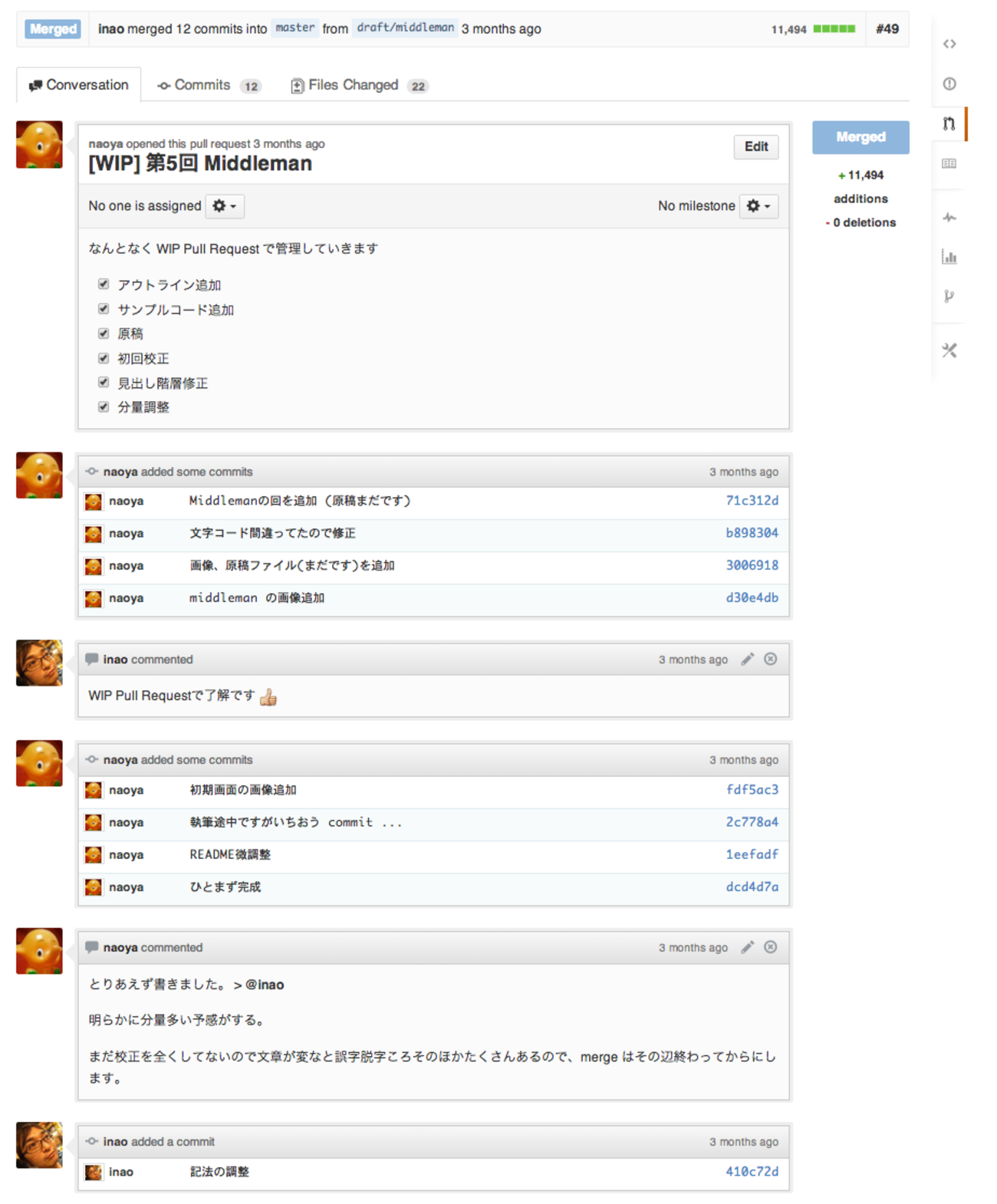Viewport: 997px width, 1204px height.
Task: Toggle the 分量調整 checkbox
Action: pos(104,407)
